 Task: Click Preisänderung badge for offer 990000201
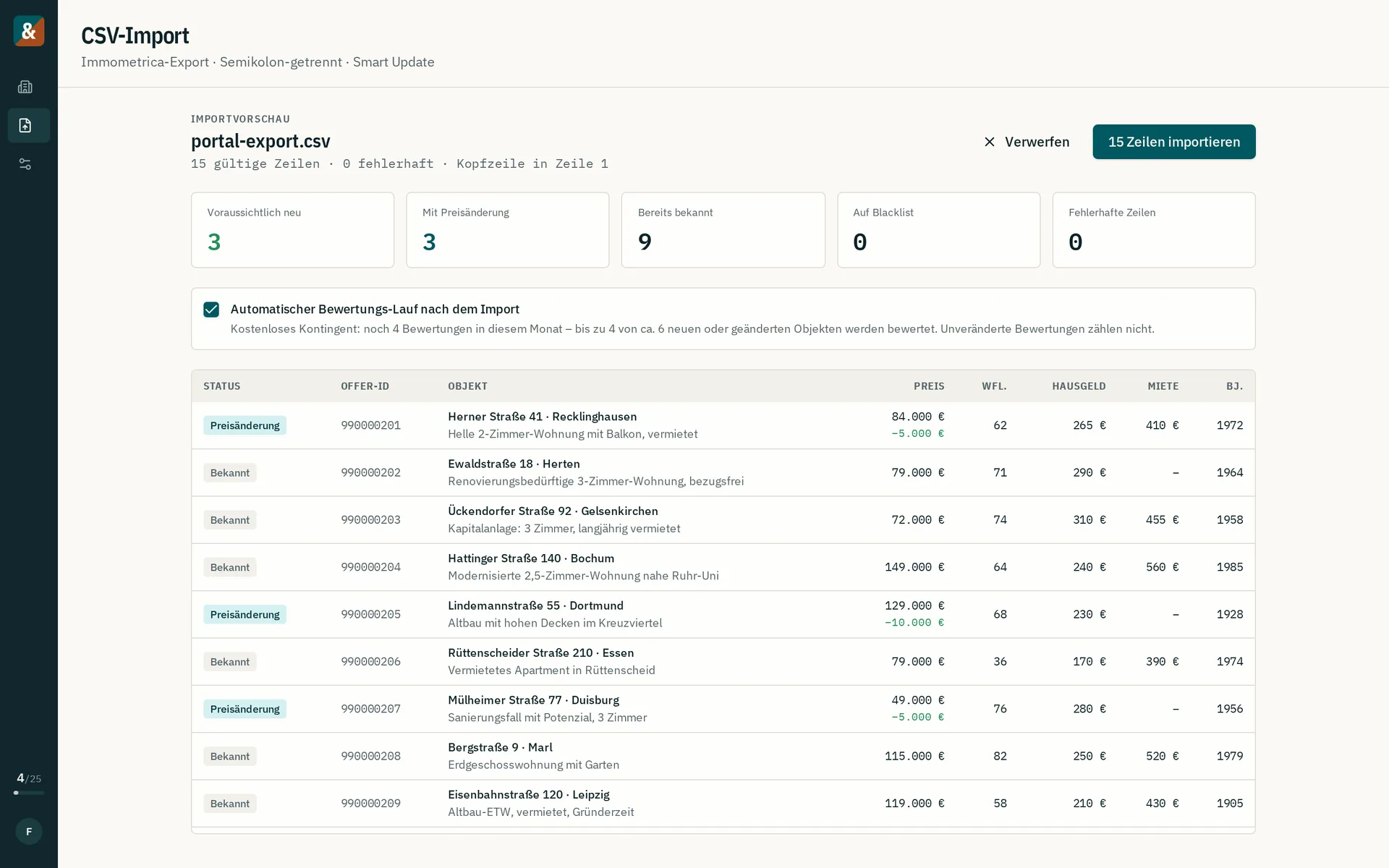click(245, 425)
